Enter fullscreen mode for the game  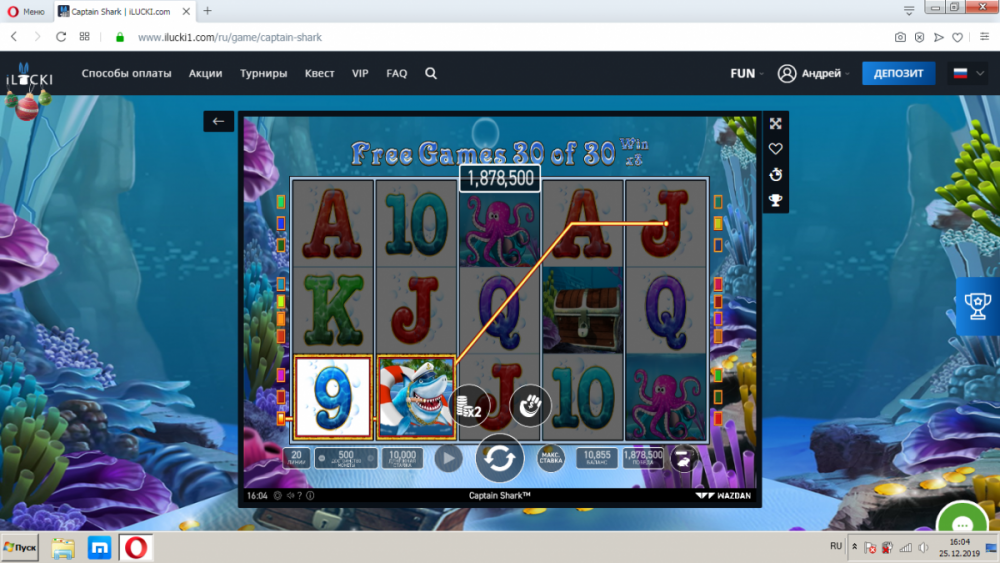pyautogui.click(x=776, y=124)
